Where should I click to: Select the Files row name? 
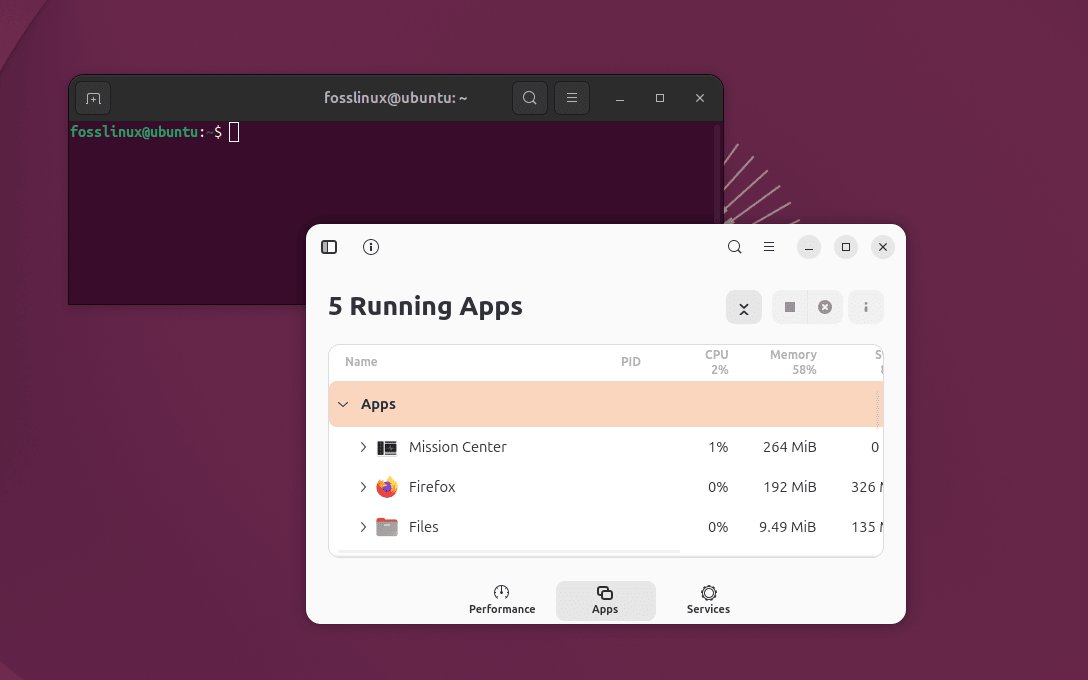423,527
